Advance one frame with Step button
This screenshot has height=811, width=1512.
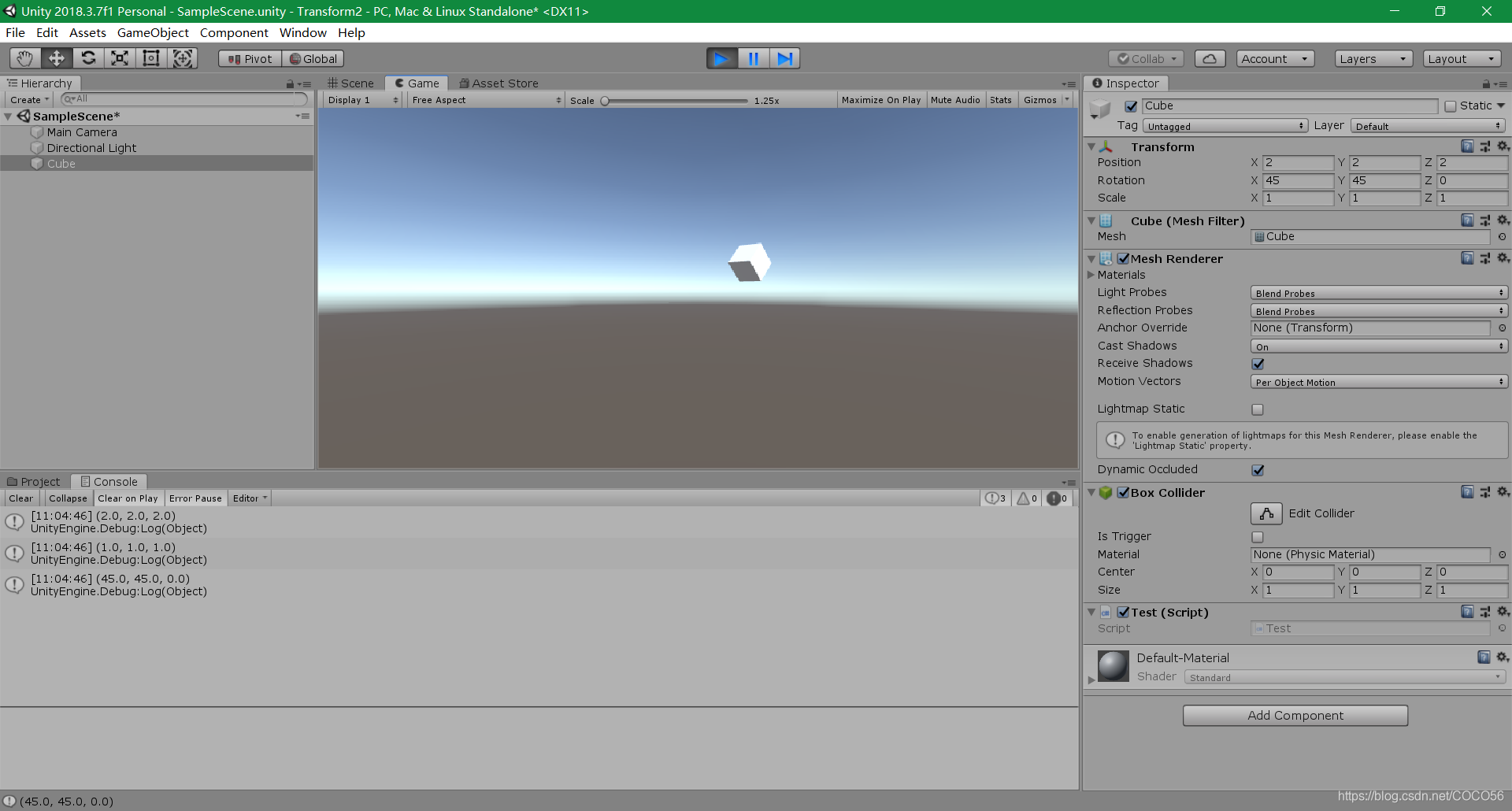click(x=784, y=58)
